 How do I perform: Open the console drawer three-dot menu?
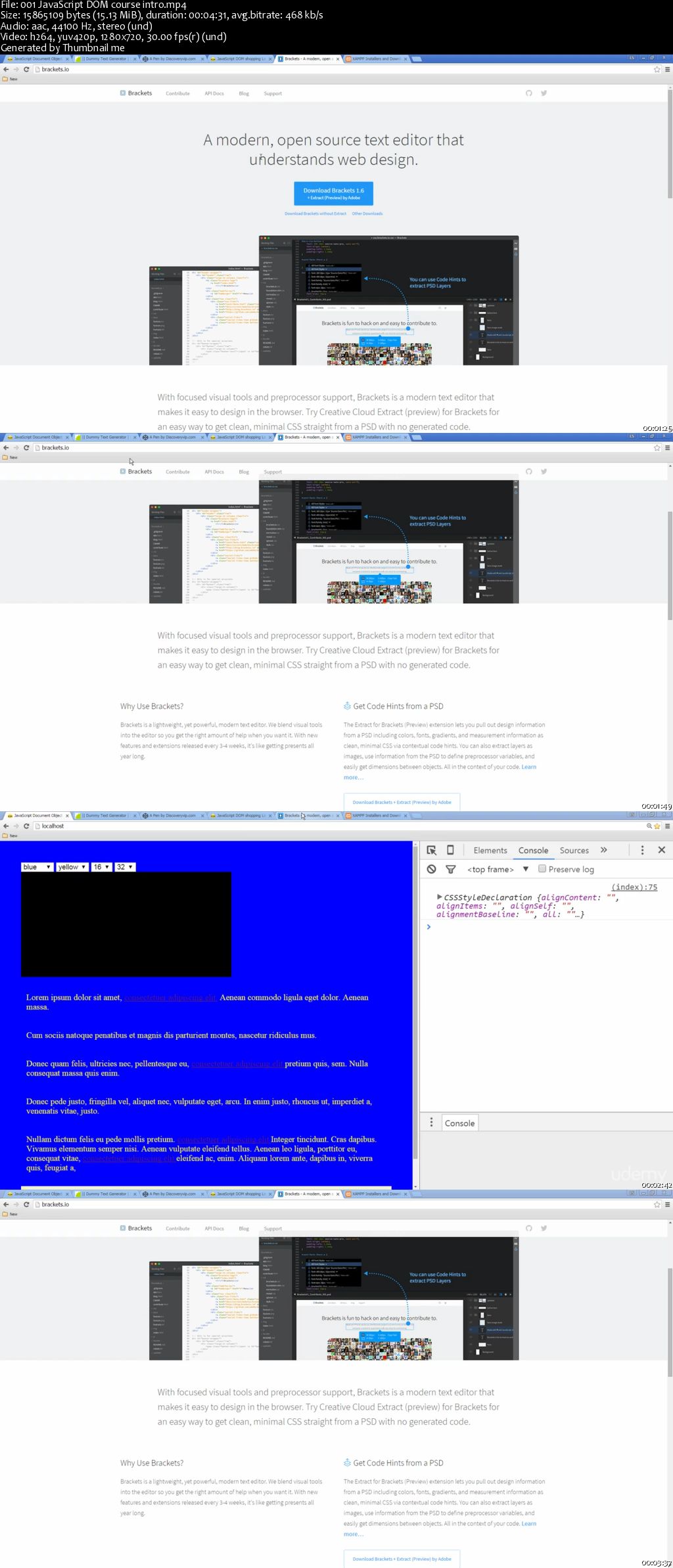(x=431, y=1123)
